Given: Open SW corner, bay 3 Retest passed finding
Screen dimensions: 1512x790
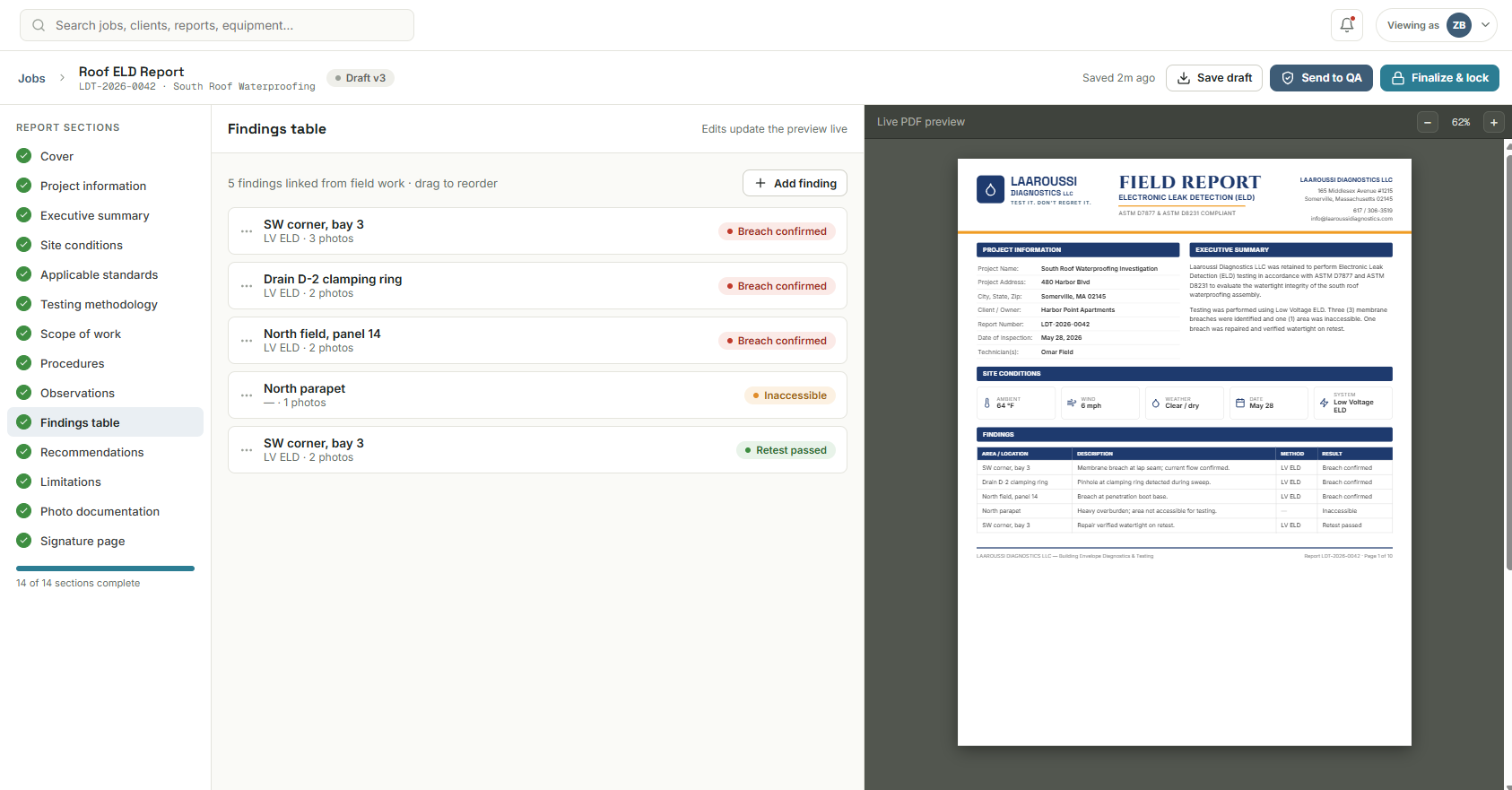Looking at the screenshot, I should coord(537,450).
